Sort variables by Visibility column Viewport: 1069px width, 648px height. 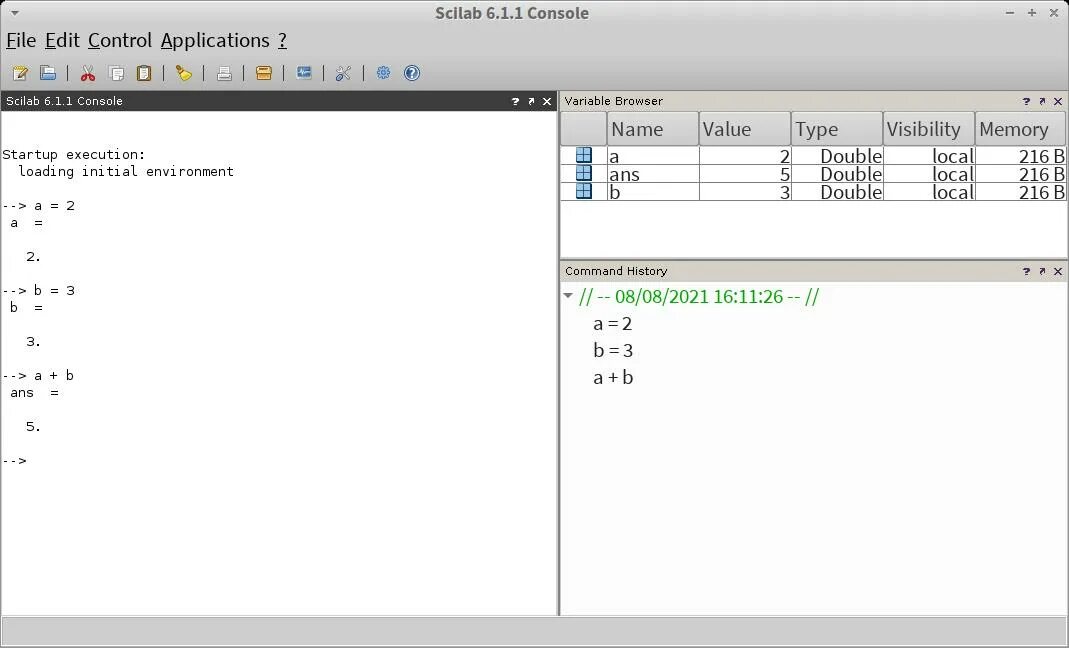929,129
